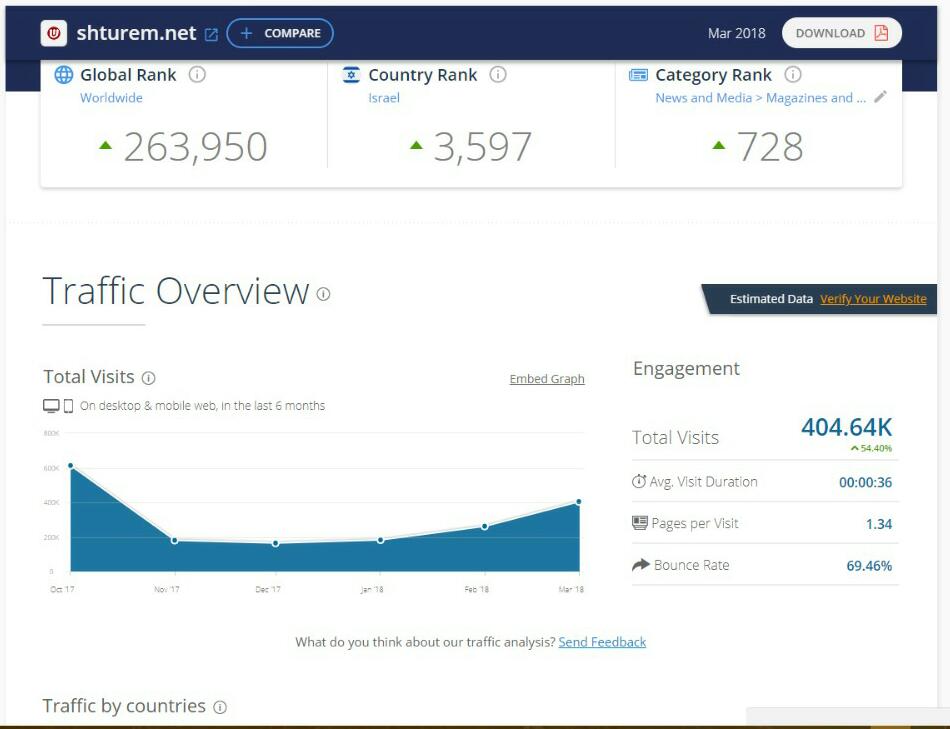Click the Total Visits info icon
950x729 pixels.
click(x=149, y=378)
